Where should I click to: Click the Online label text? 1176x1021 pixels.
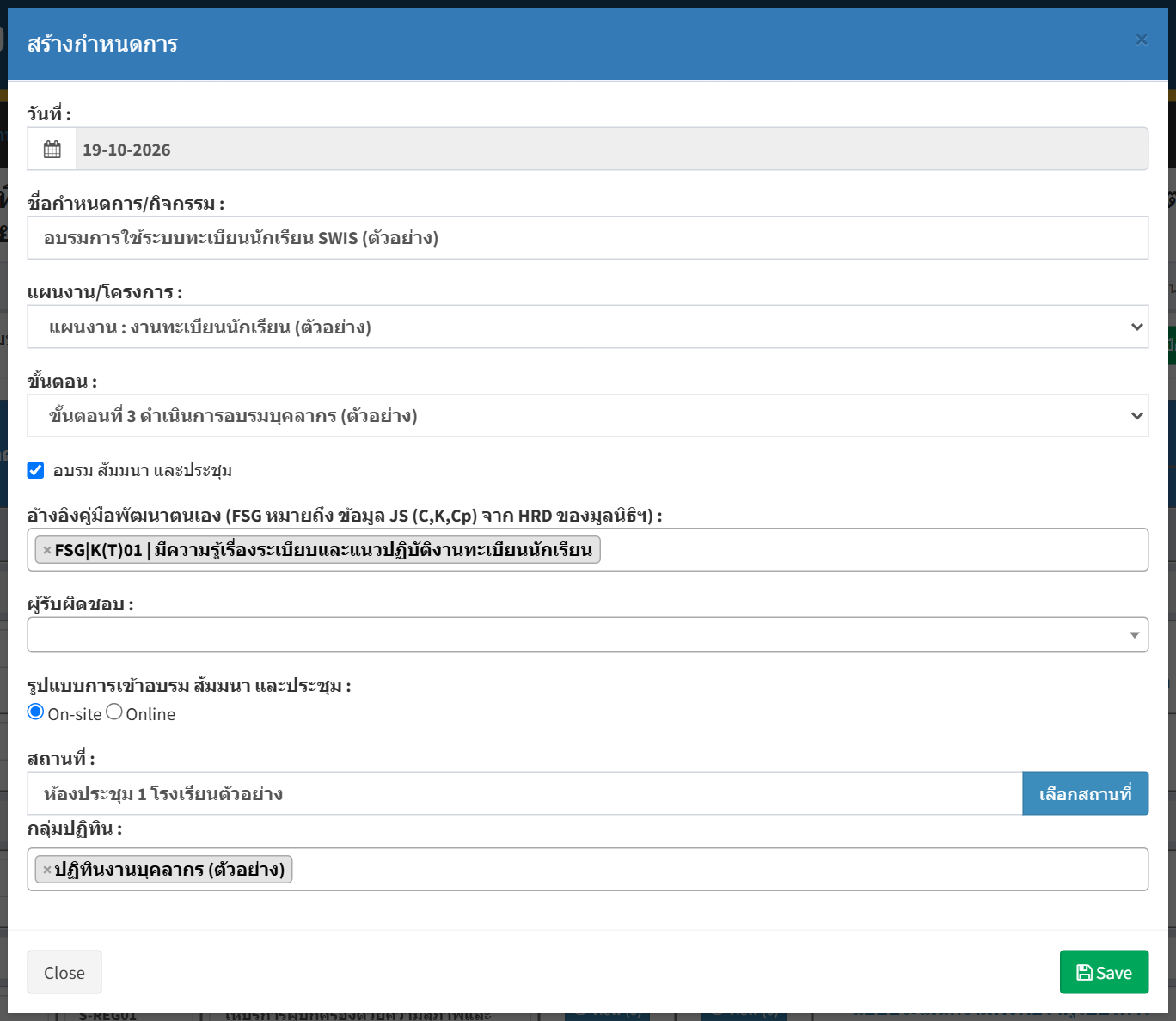tap(150, 714)
